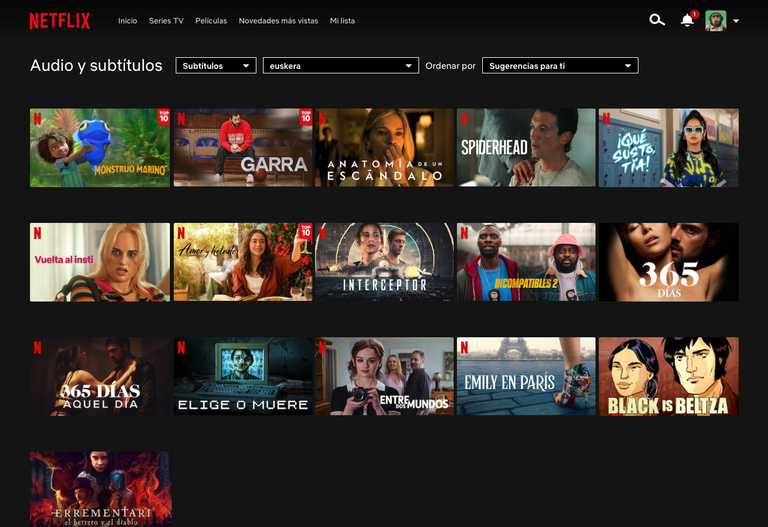Open the search magnifier icon
The height and width of the screenshot is (527, 768).
657,20
